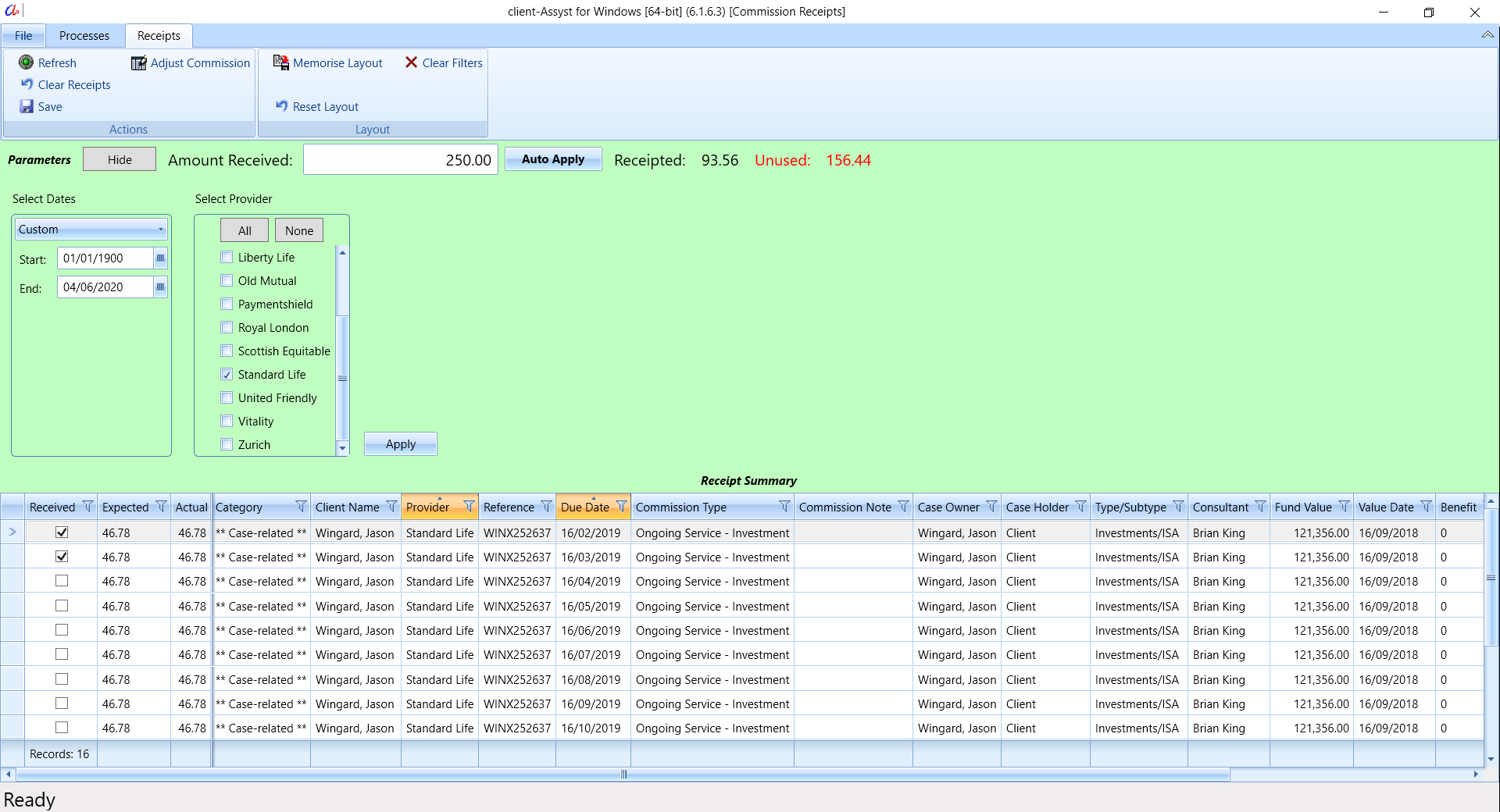Click the Refresh icon in Actions
1500x812 pixels.
click(x=27, y=62)
